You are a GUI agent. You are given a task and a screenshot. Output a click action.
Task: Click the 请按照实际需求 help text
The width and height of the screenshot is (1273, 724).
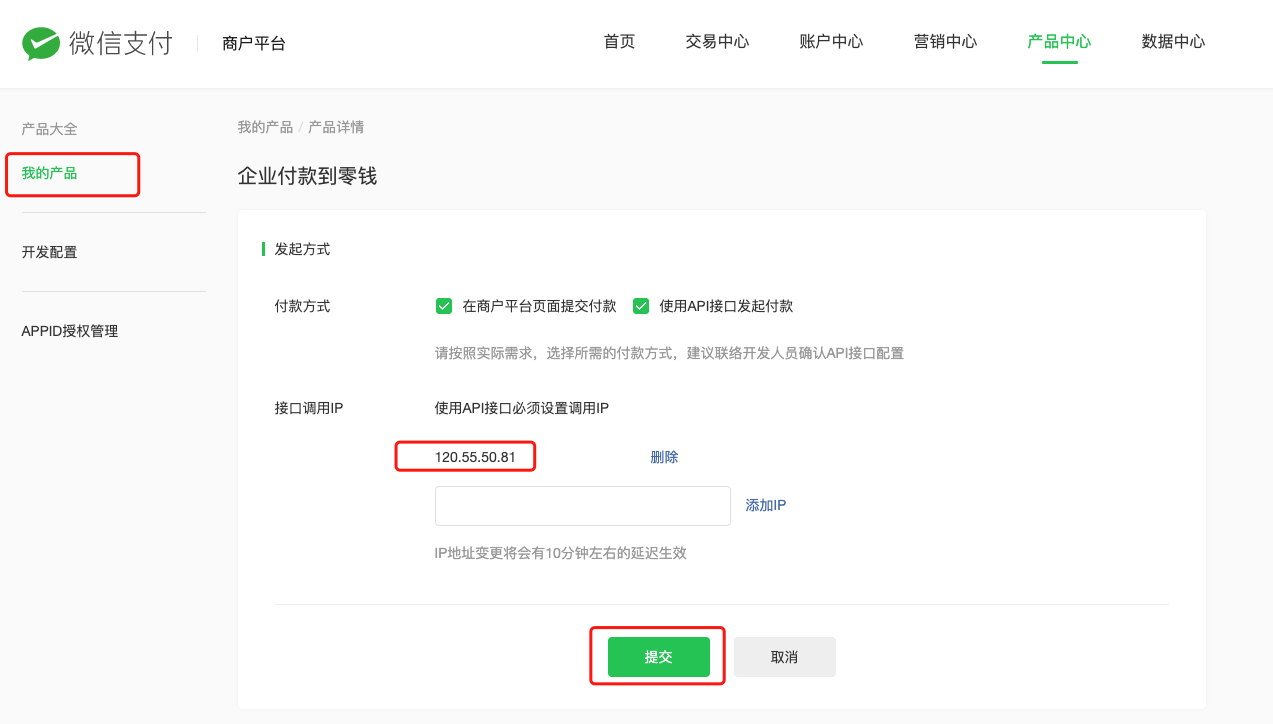pyautogui.click(x=669, y=353)
